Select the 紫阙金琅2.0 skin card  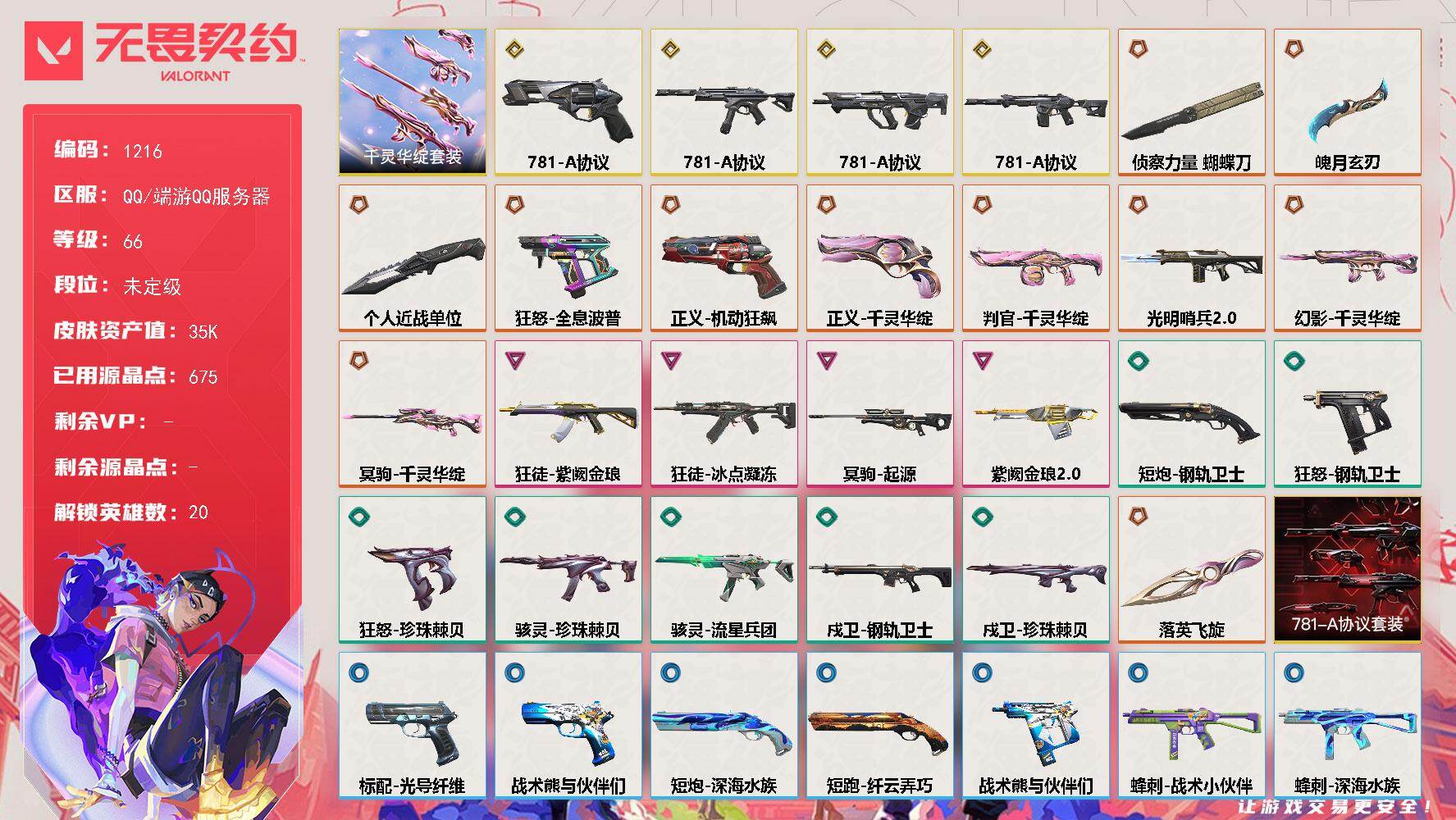(1036, 414)
